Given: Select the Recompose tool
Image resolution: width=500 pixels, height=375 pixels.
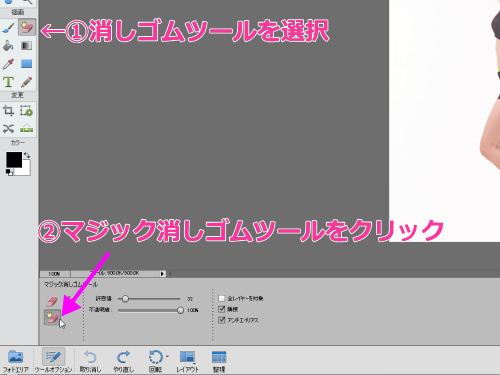Looking at the screenshot, I should tap(27, 110).
